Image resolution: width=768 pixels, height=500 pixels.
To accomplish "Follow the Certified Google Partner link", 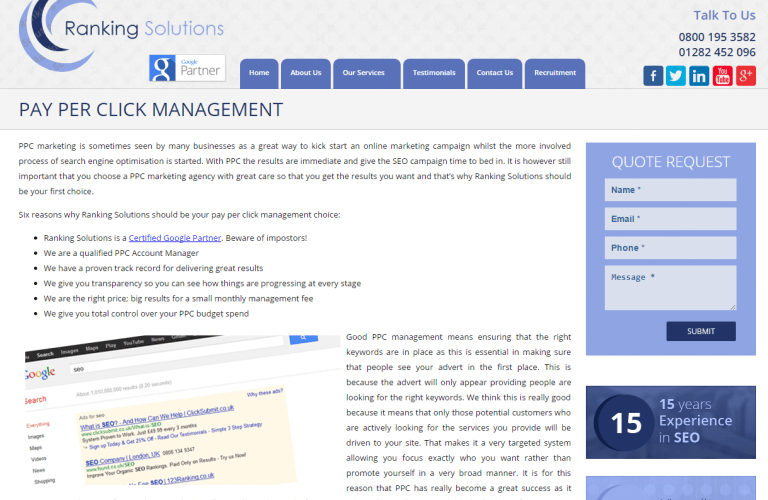I will 175,238.
